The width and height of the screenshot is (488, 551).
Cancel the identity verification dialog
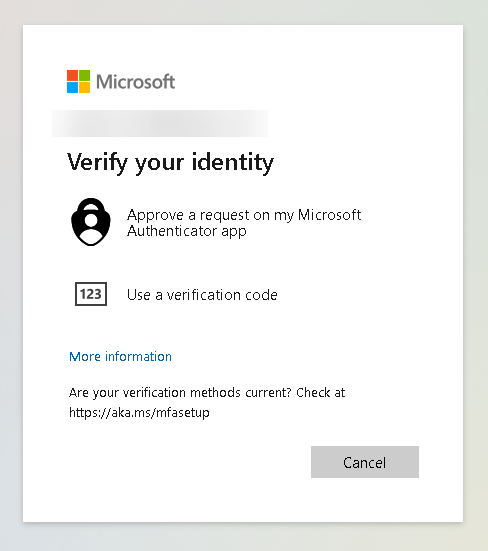point(365,462)
